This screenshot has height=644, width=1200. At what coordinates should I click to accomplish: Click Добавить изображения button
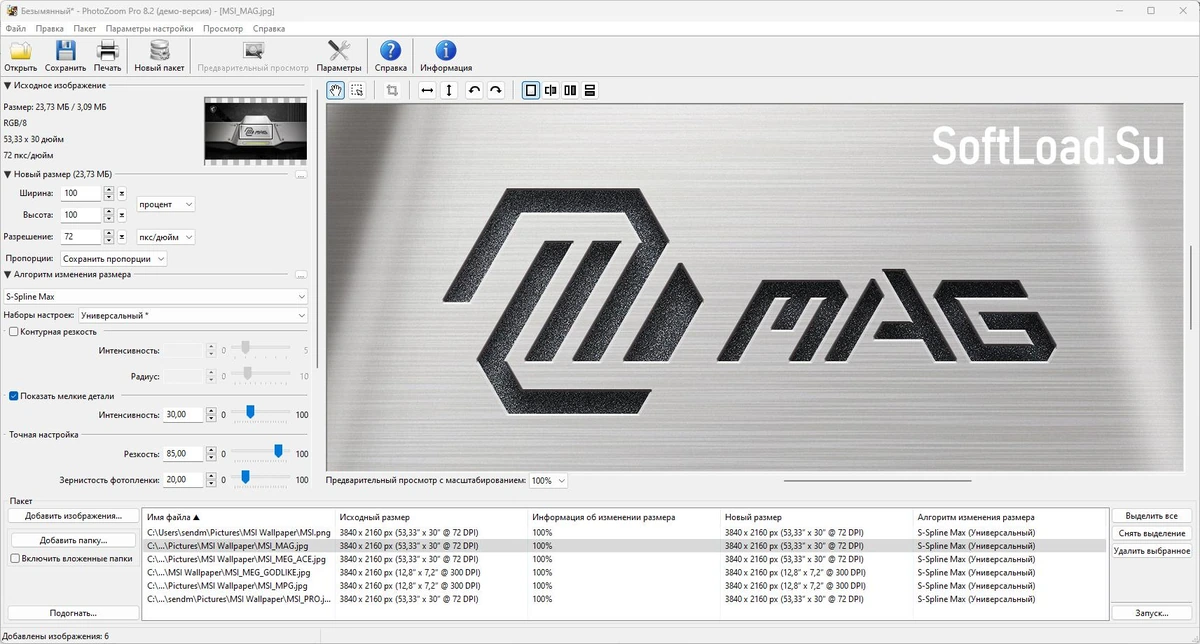(x=73, y=516)
